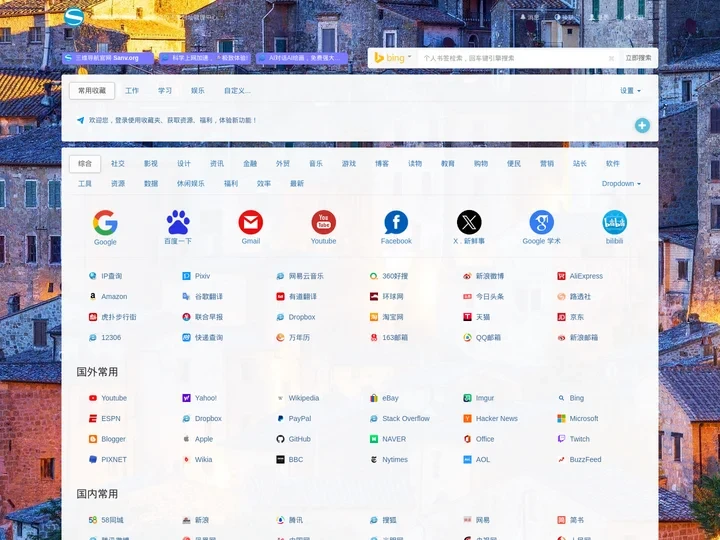Click the 新浪微博 icon
The width and height of the screenshot is (720, 540).
(x=467, y=276)
